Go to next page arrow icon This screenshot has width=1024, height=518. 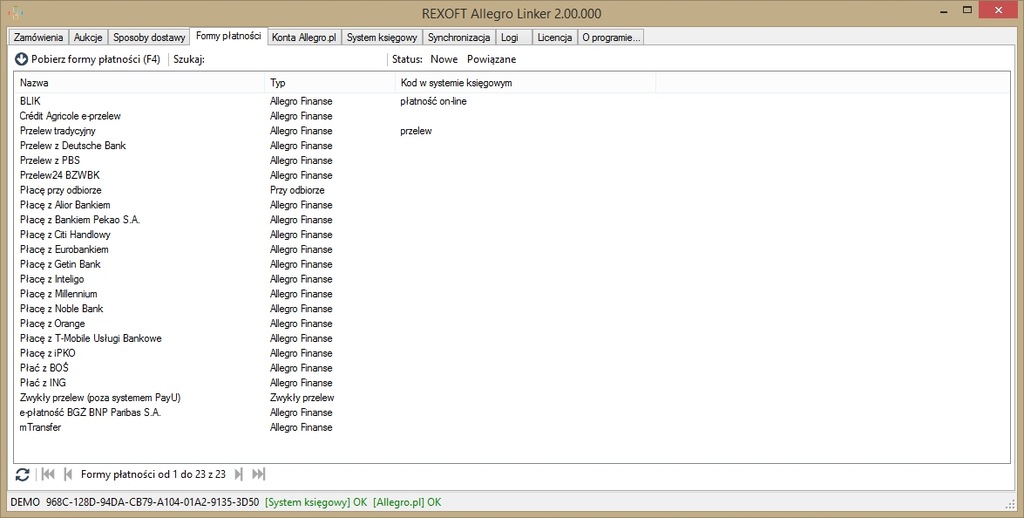(x=238, y=475)
